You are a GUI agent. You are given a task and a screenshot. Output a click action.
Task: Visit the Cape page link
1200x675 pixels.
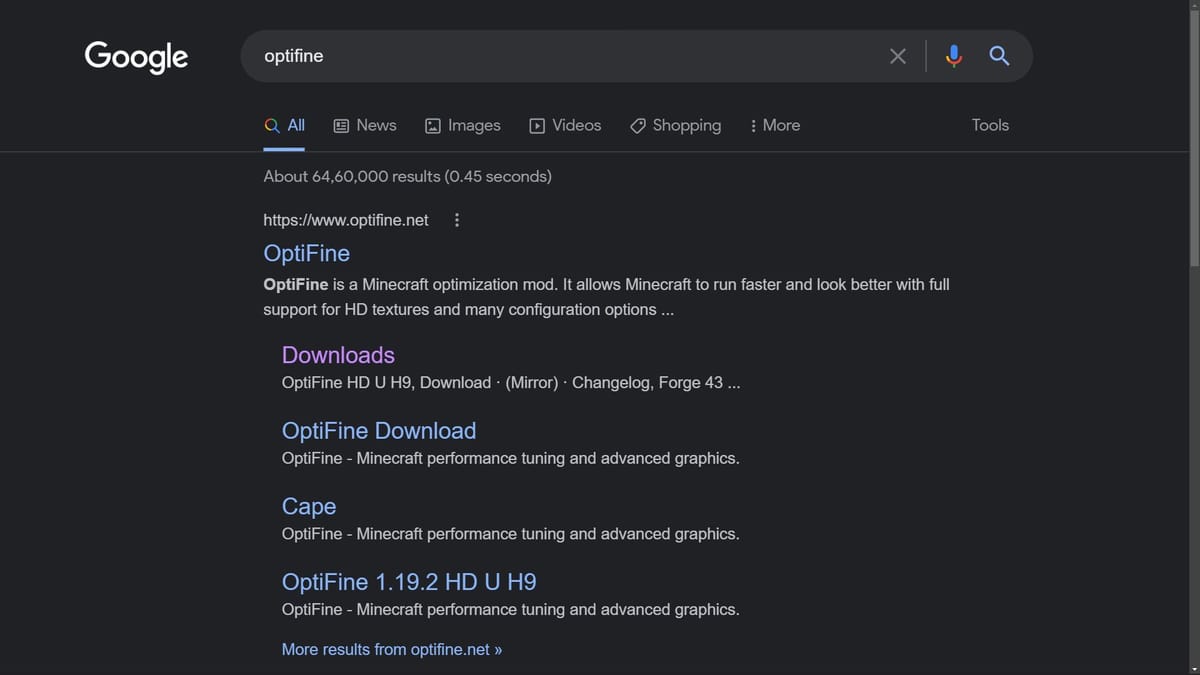pyautogui.click(x=308, y=507)
